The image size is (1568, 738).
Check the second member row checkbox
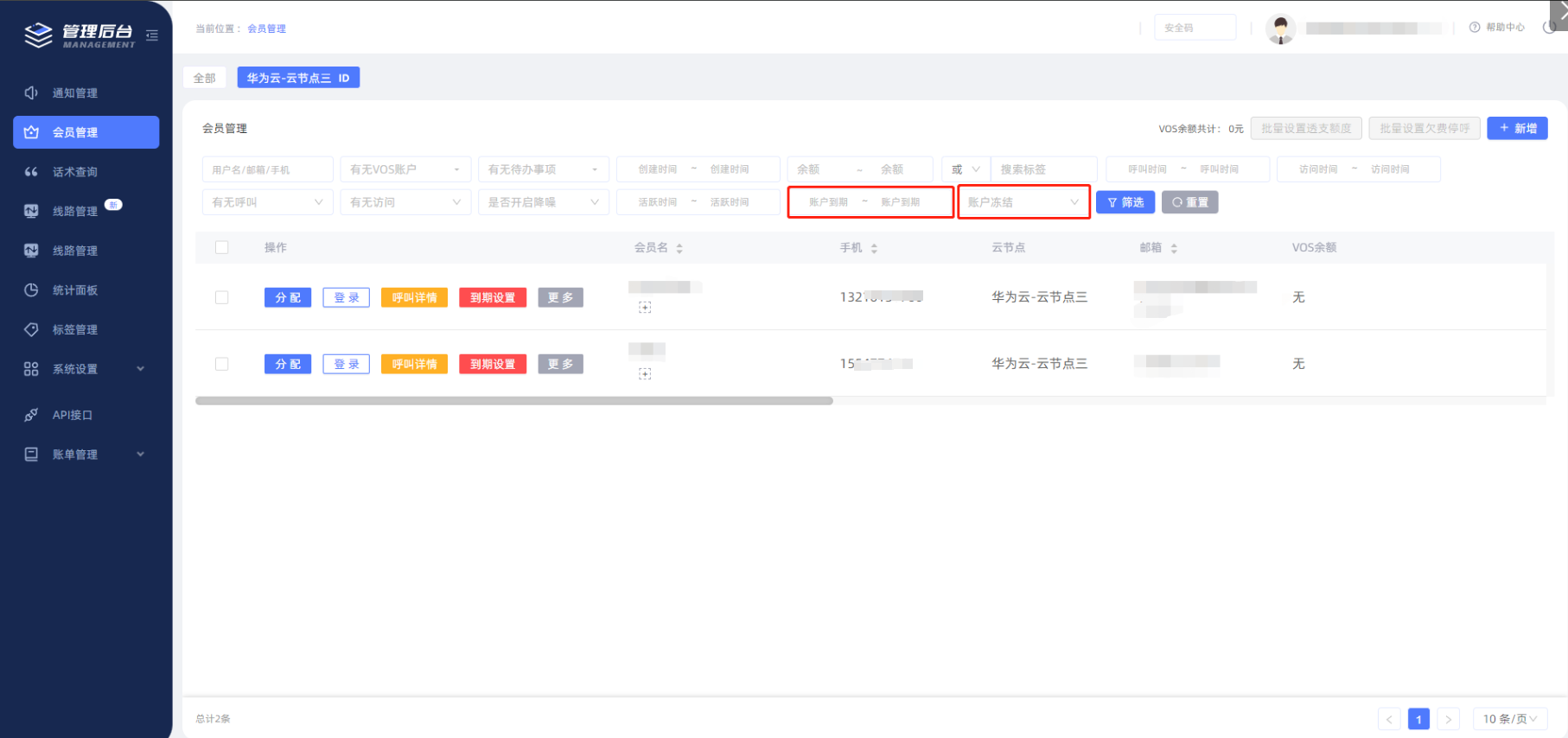(x=222, y=364)
